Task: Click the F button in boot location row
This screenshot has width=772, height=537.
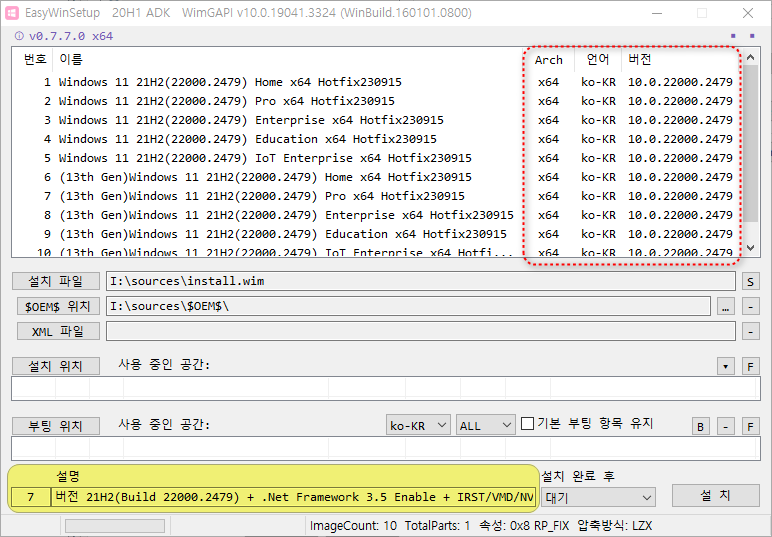Action: tap(750, 426)
